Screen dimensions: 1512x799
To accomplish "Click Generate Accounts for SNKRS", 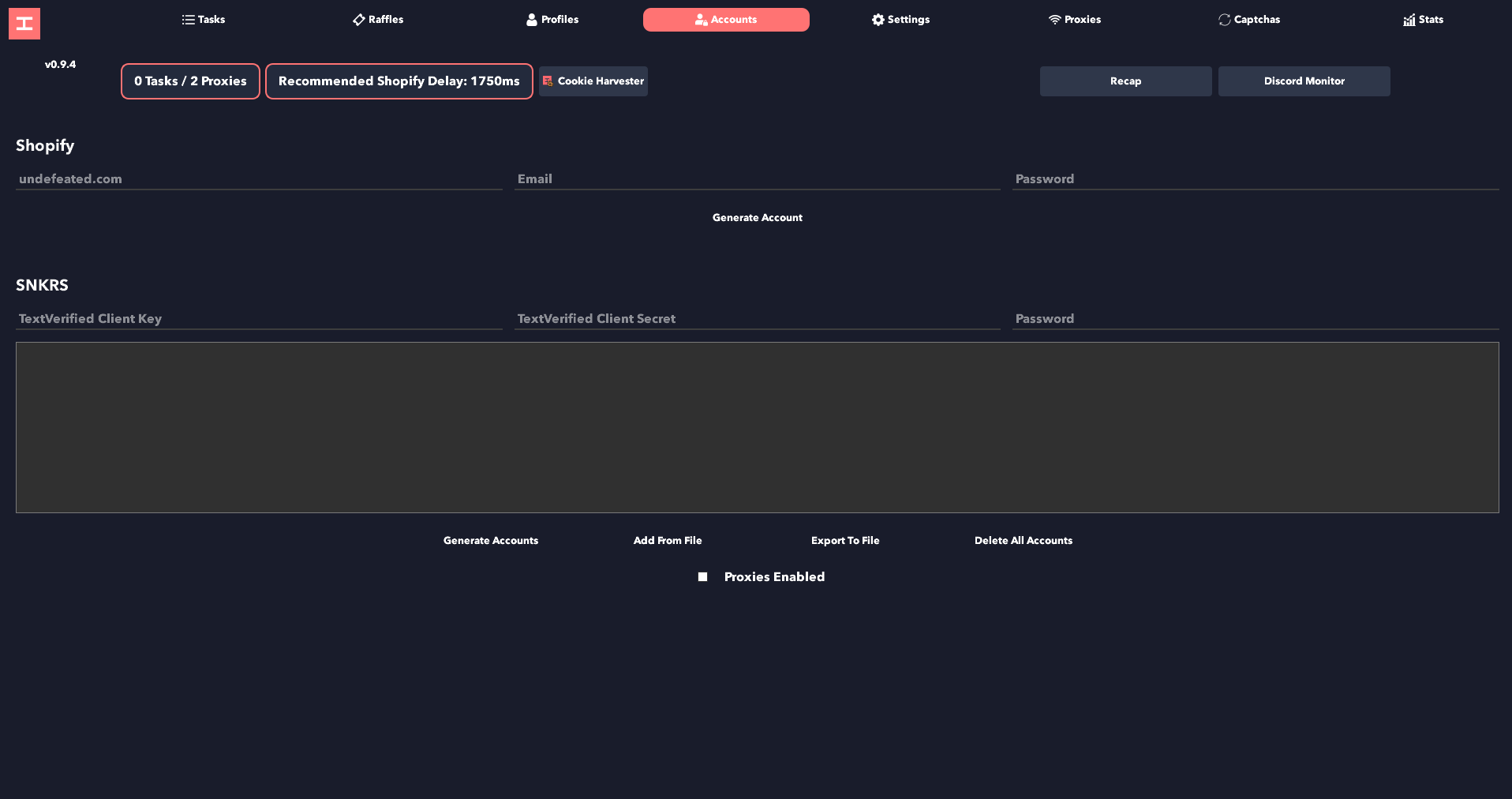I will [491, 541].
